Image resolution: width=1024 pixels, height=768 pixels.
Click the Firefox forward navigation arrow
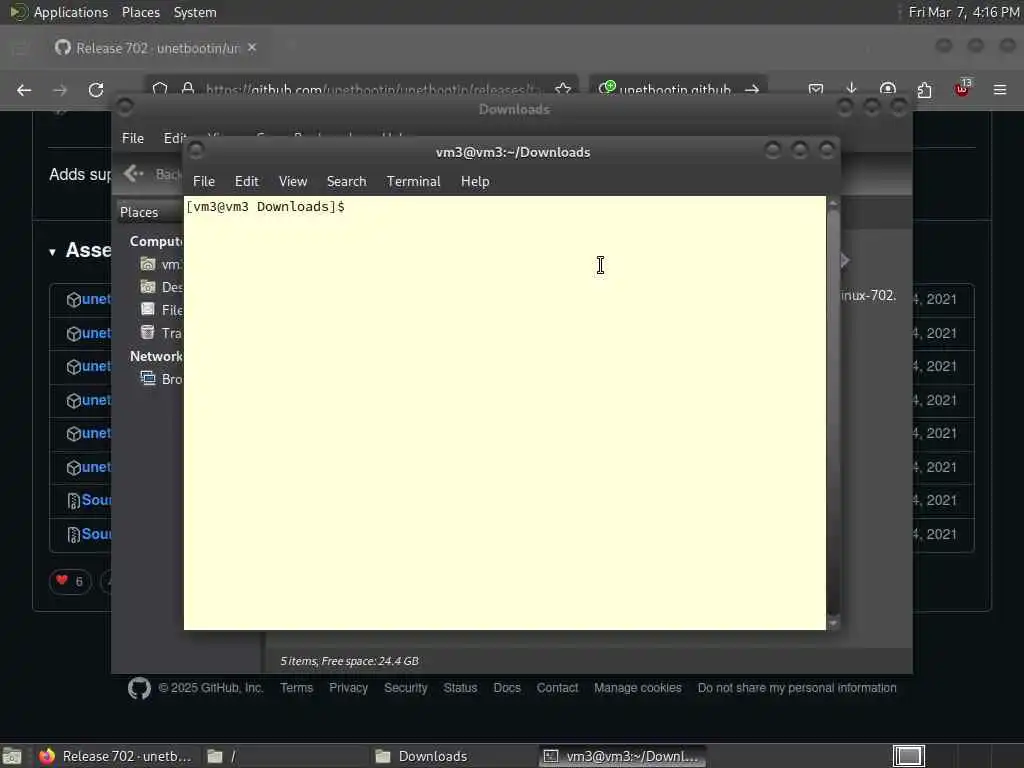[x=59, y=90]
